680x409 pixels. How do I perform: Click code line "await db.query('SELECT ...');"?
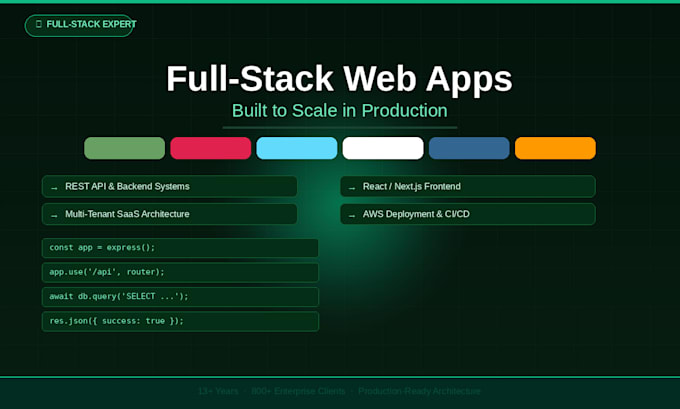coord(180,297)
